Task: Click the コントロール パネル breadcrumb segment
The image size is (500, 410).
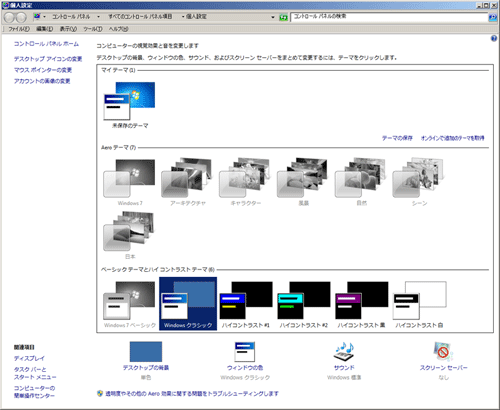Action: pyautogui.click(x=71, y=17)
